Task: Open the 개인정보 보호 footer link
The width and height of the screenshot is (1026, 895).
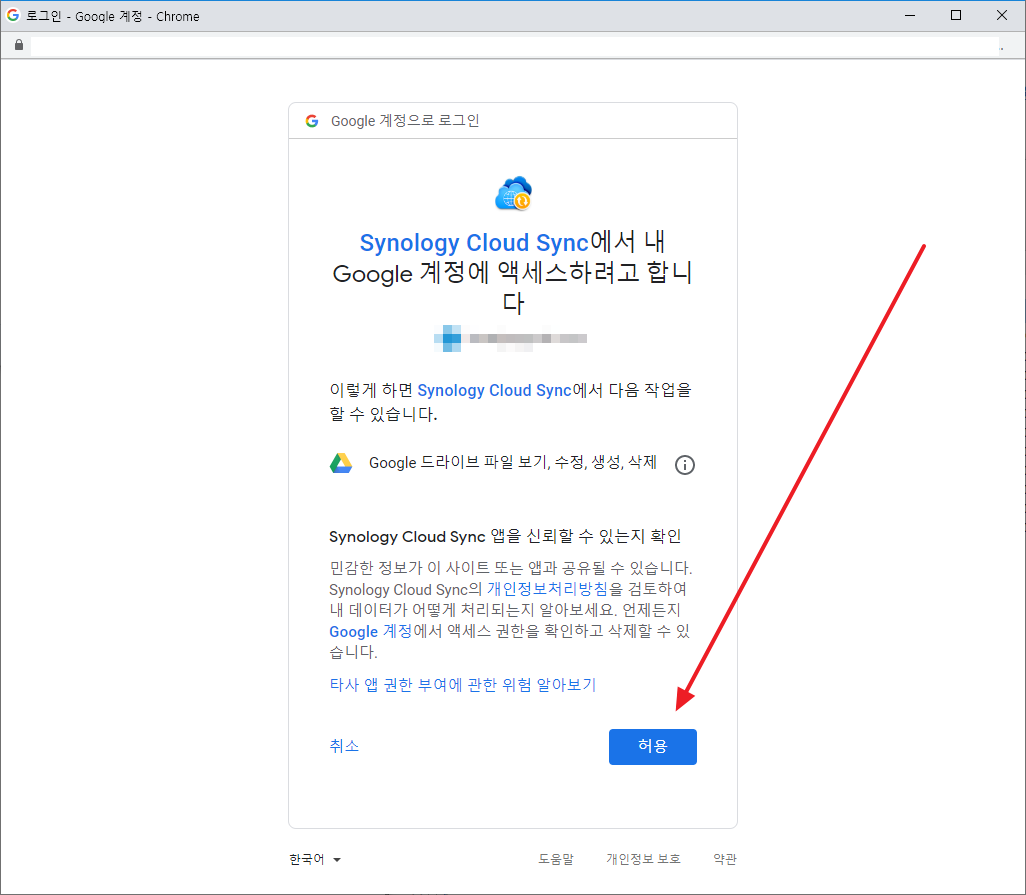Action: pos(643,859)
